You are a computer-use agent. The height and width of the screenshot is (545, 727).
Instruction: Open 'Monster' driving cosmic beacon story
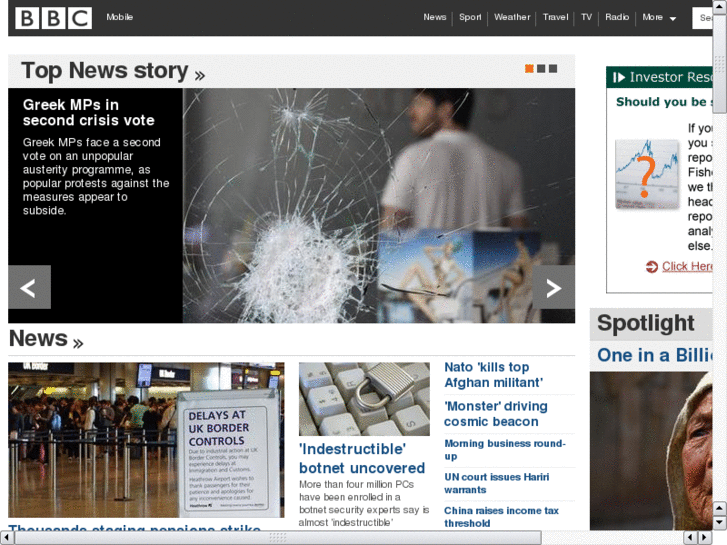click(496, 414)
